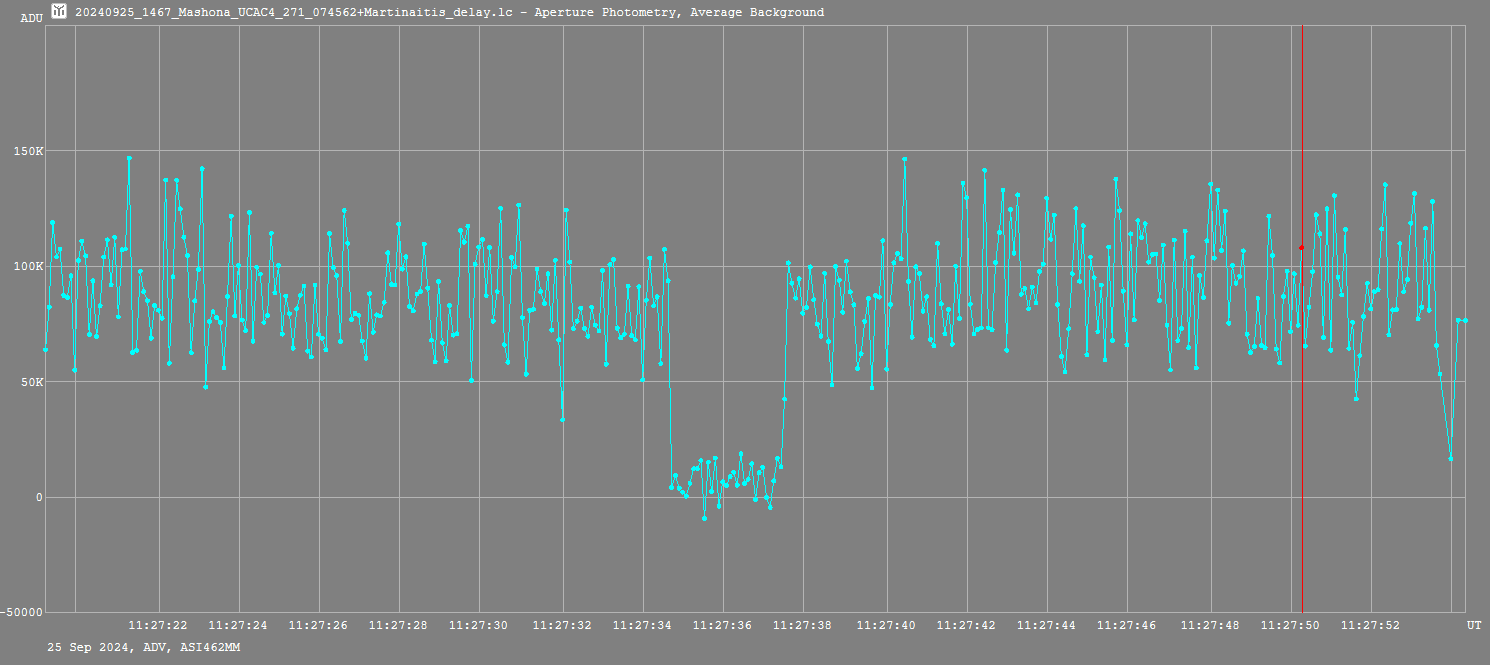Click the 11:27:36 time axis label
The height and width of the screenshot is (665, 1490).
tap(722, 625)
